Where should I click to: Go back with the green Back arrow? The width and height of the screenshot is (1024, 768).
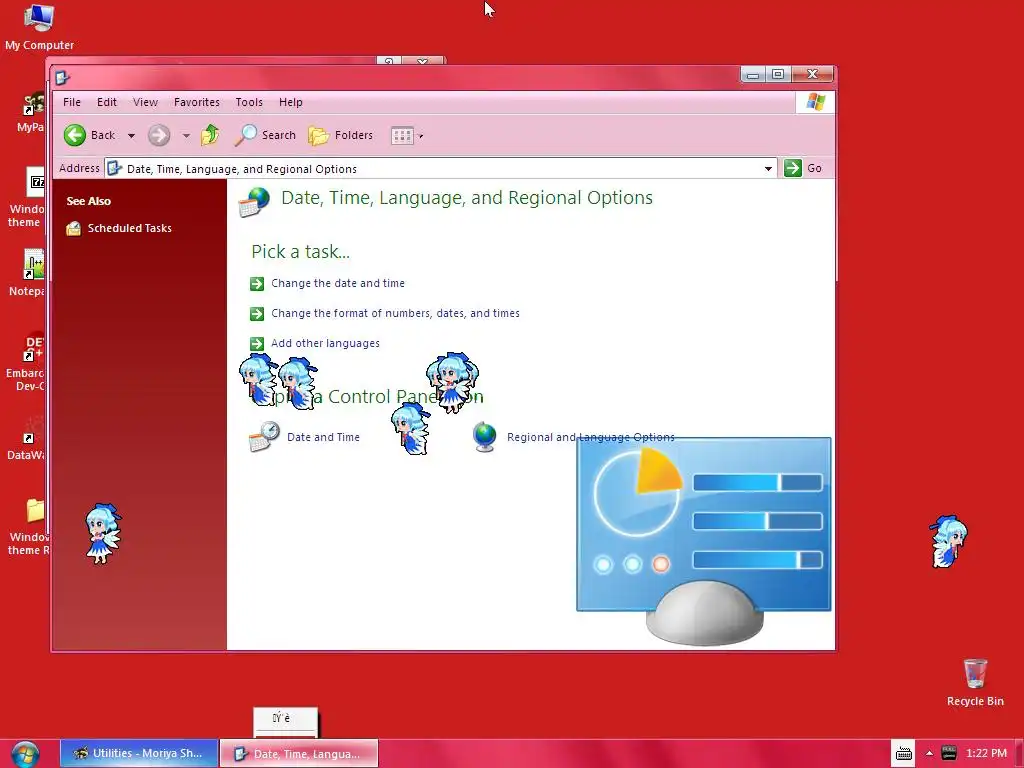point(89,135)
